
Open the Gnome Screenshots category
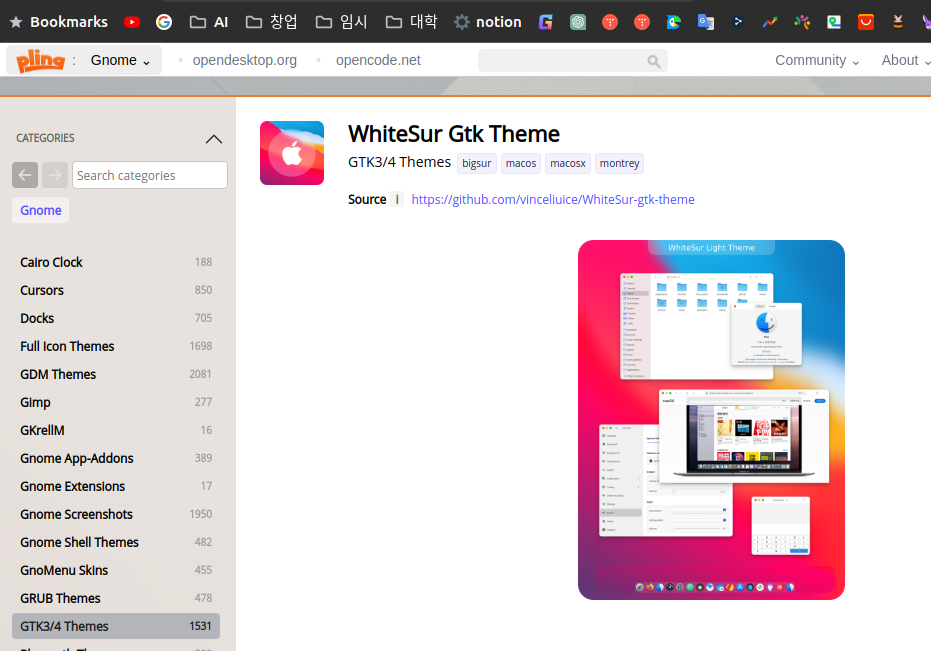pos(116,514)
